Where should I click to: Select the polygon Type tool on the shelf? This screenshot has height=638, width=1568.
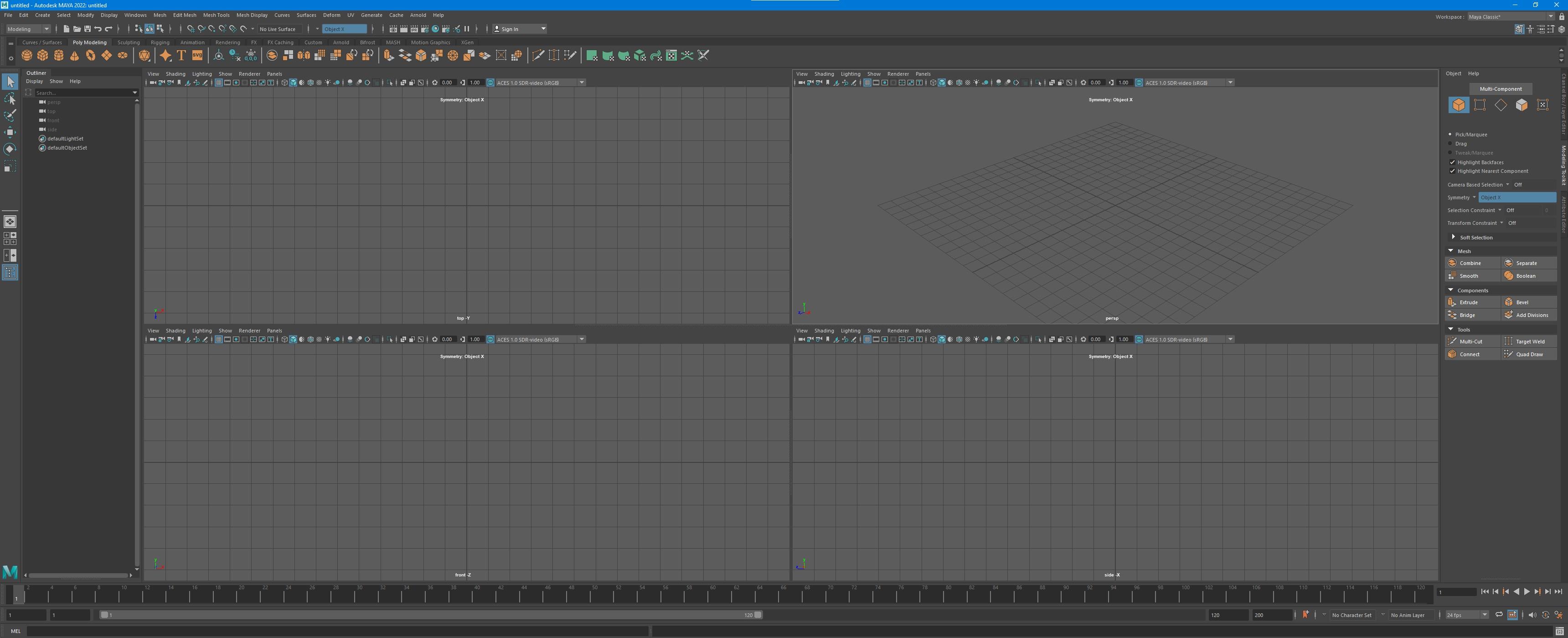(x=181, y=55)
